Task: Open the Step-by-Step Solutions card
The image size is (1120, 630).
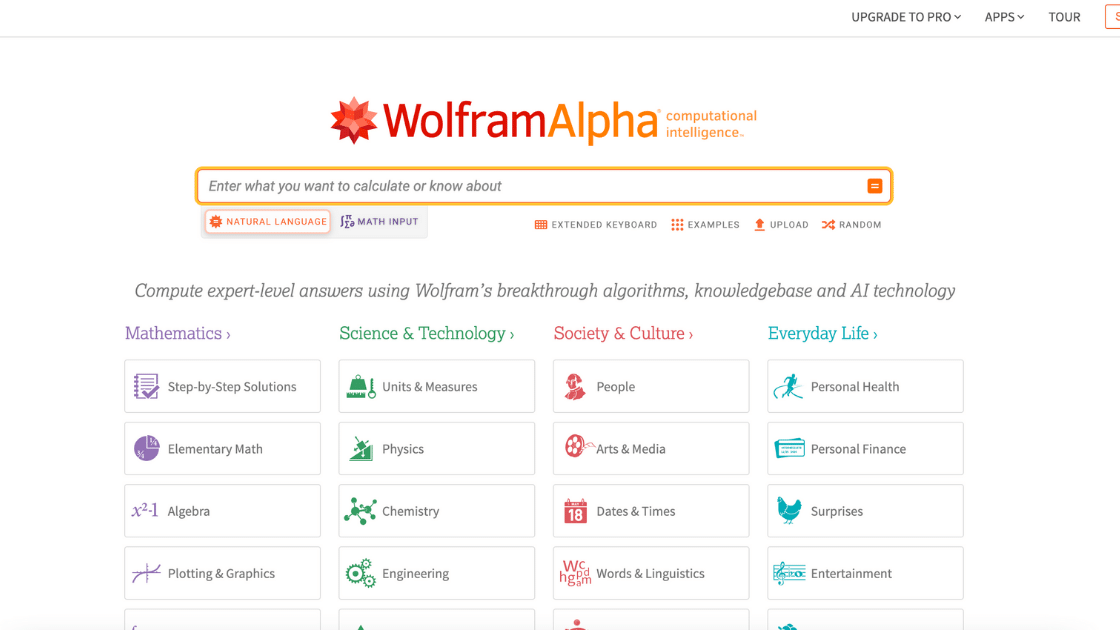Action: pyautogui.click(x=222, y=386)
